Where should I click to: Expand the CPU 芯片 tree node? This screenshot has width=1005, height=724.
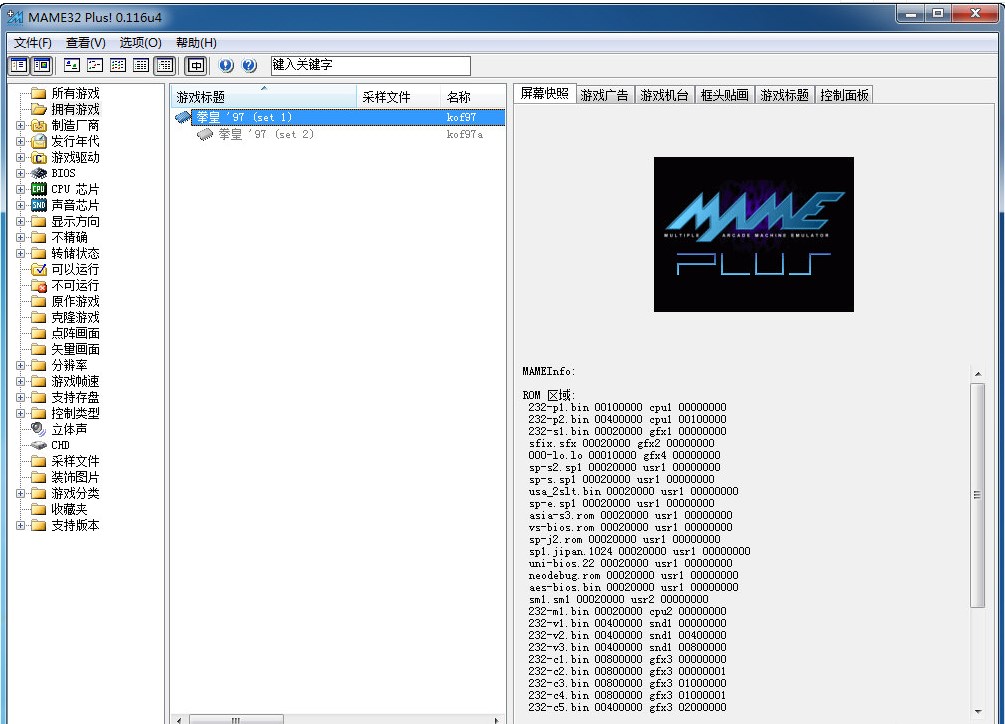click(21, 189)
